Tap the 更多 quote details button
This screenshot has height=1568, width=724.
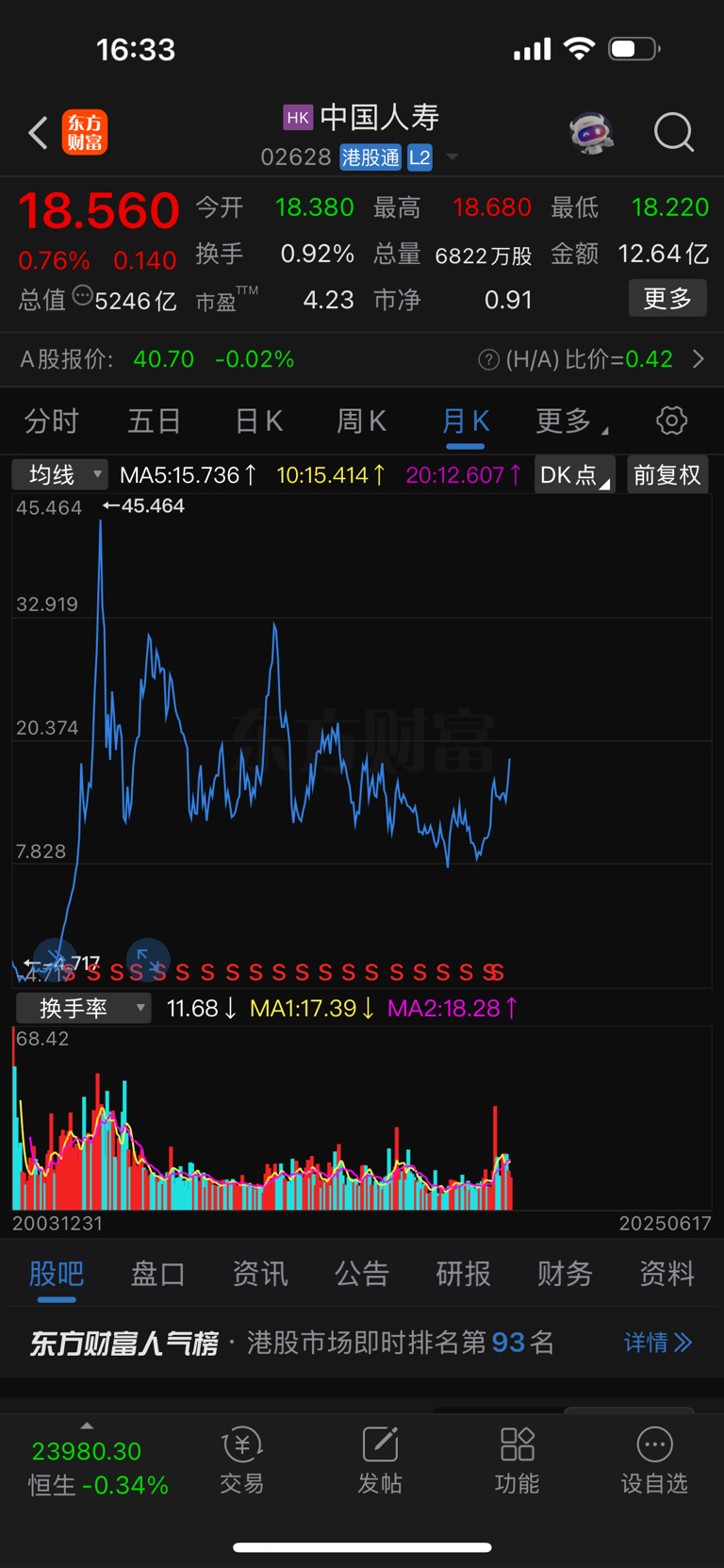click(667, 299)
